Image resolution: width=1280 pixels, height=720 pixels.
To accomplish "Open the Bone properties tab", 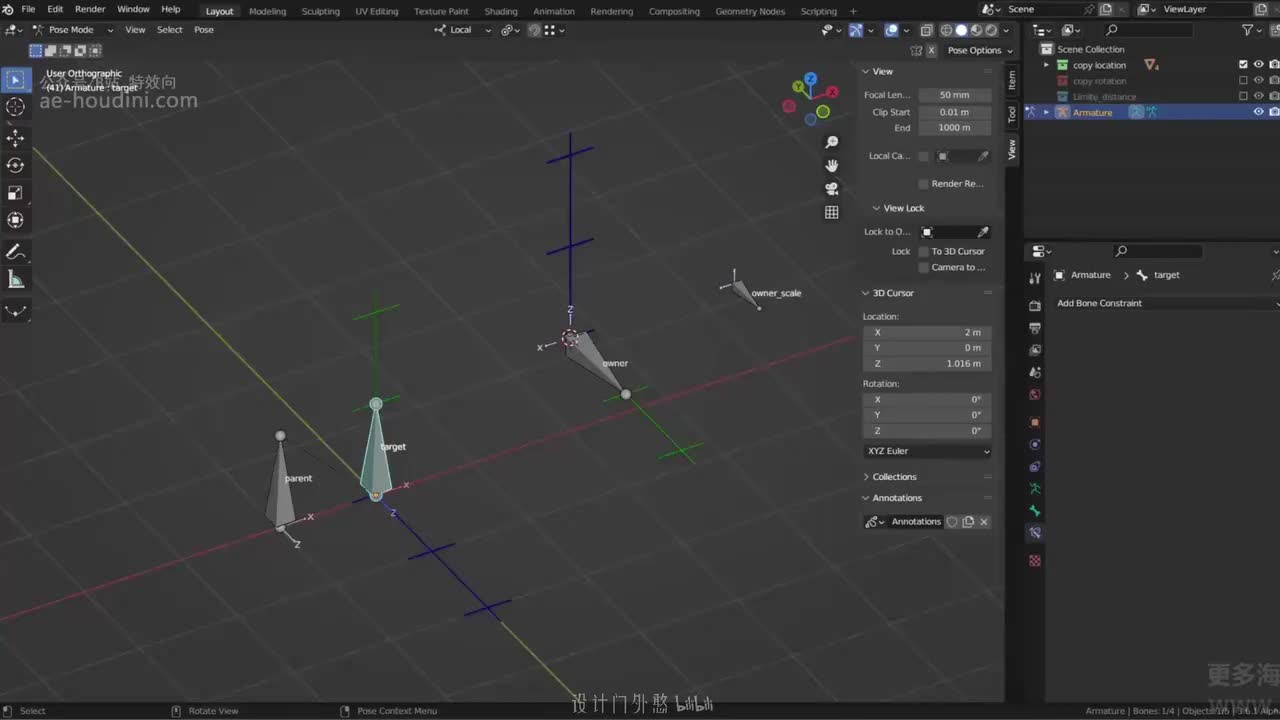I will tap(1035, 511).
